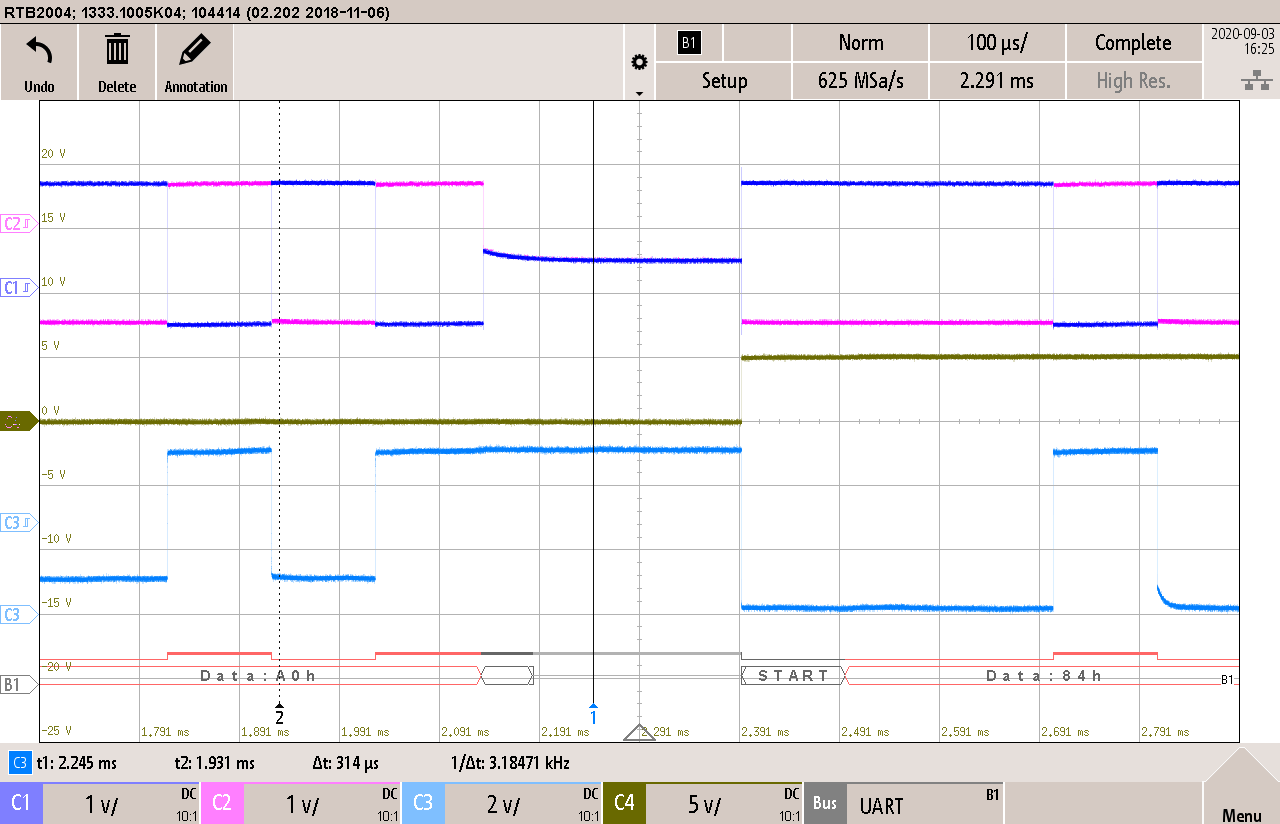Open the settings gear icon
This screenshot has height=824, width=1280.
(x=639, y=60)
